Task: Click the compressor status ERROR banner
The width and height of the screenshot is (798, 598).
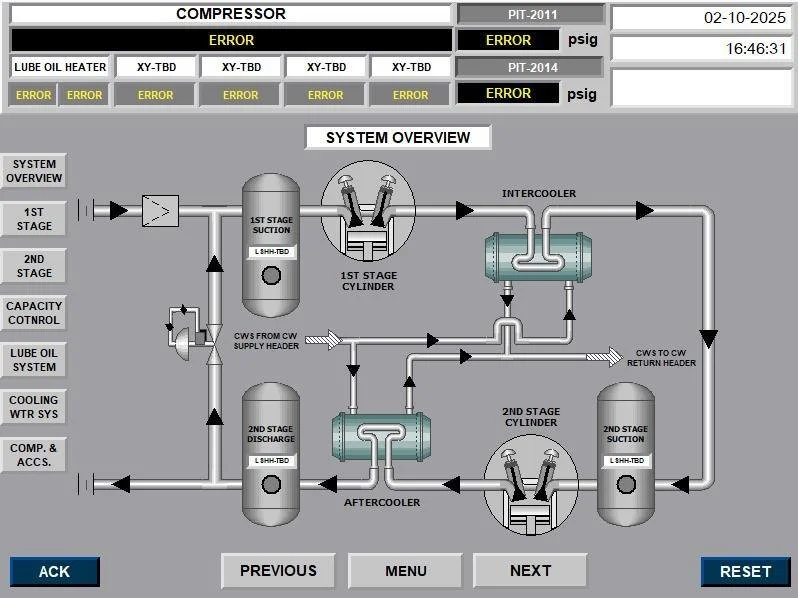Action: 231,40
